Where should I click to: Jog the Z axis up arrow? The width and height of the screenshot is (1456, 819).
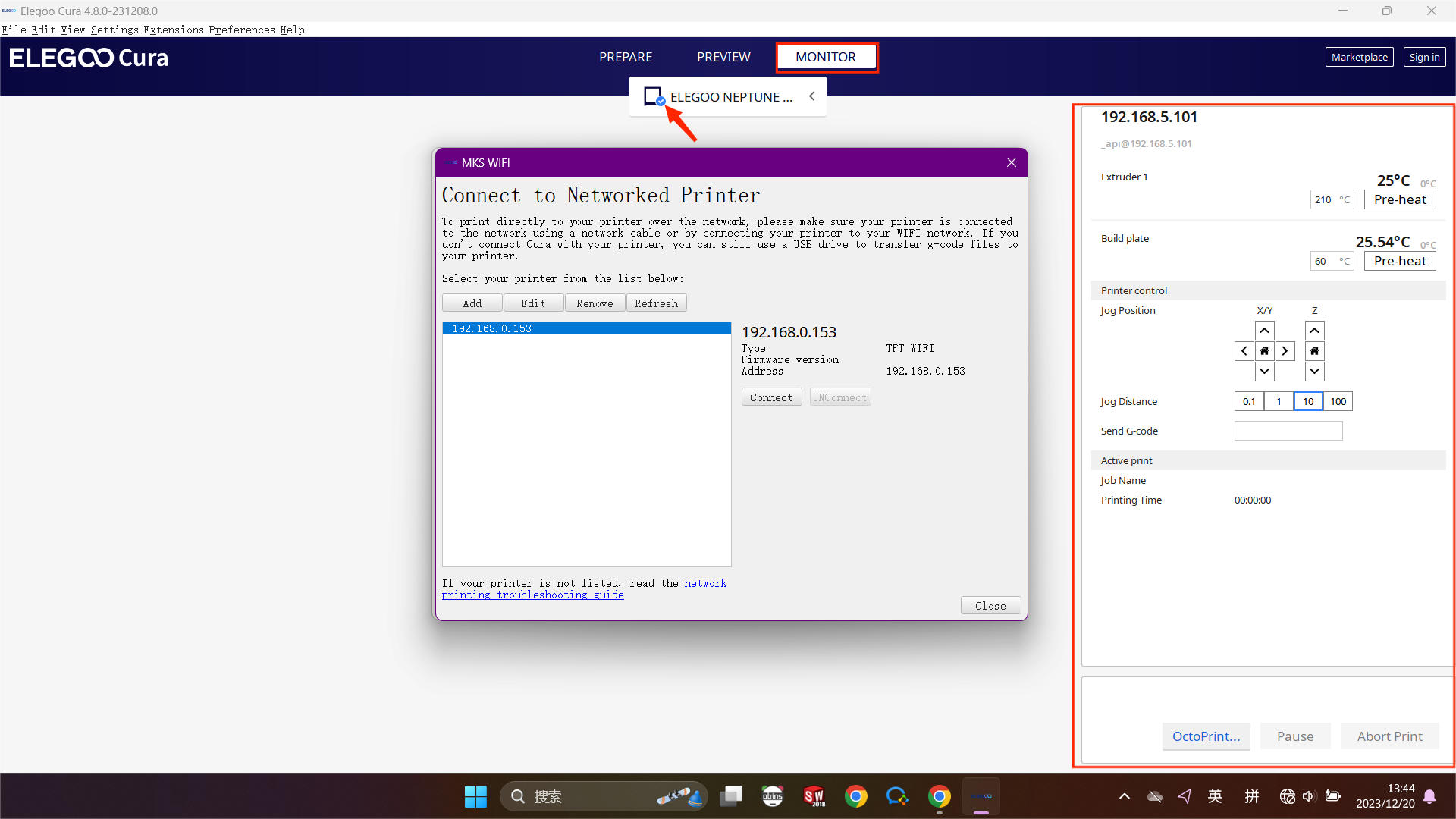tap(1314, 331)
